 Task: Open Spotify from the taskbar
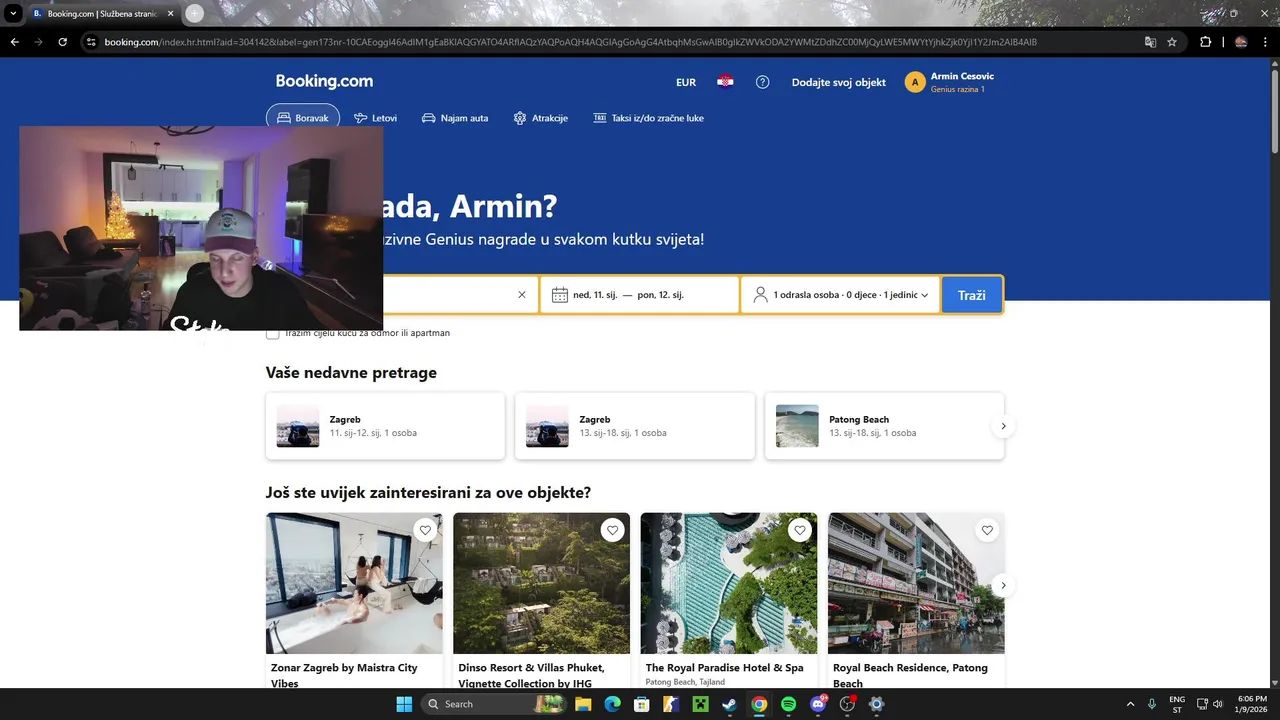coord(788,704)
